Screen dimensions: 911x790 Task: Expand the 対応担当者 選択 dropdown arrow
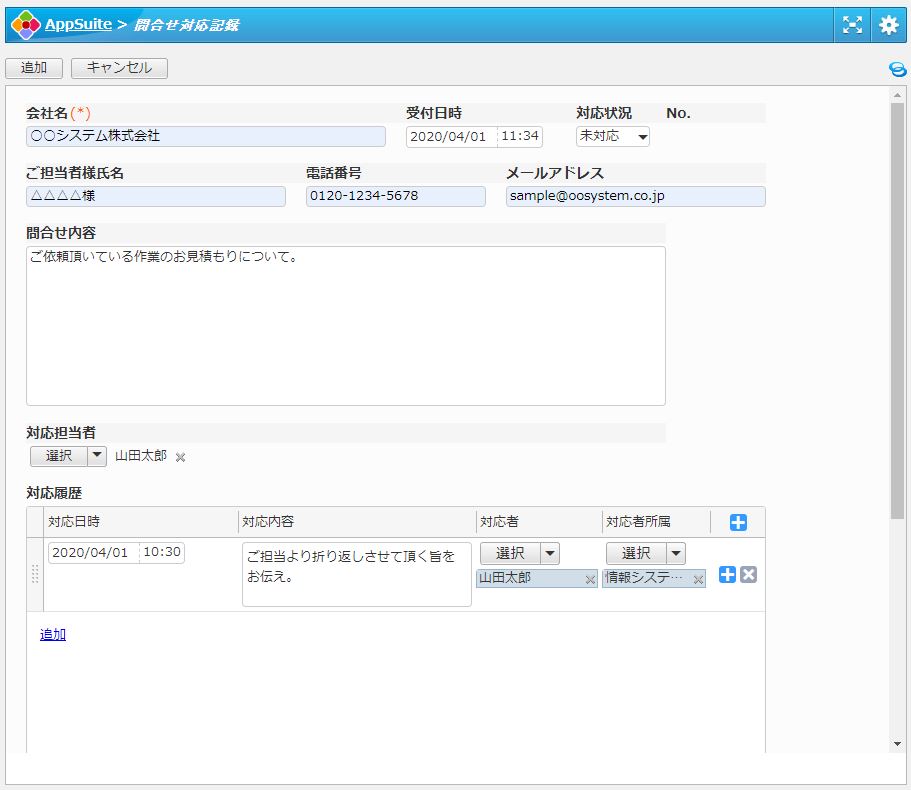tap(96, 456)
